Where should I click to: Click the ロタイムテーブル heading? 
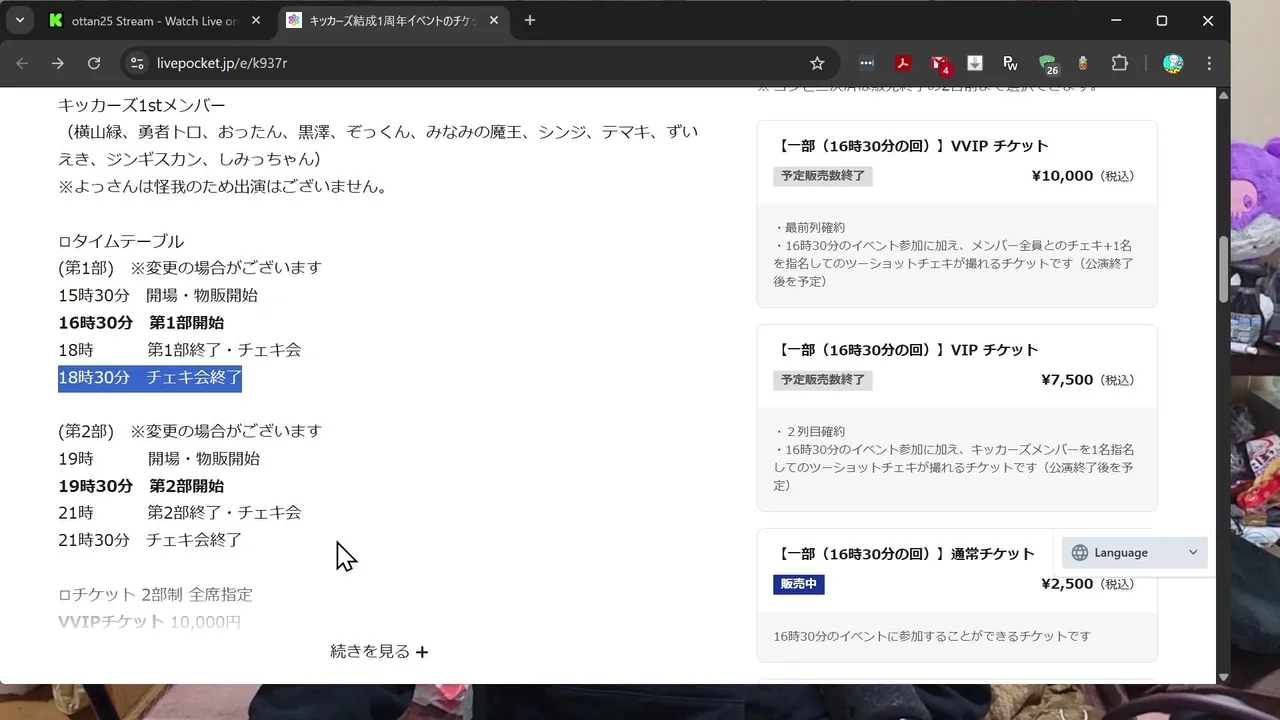(121, 241)
